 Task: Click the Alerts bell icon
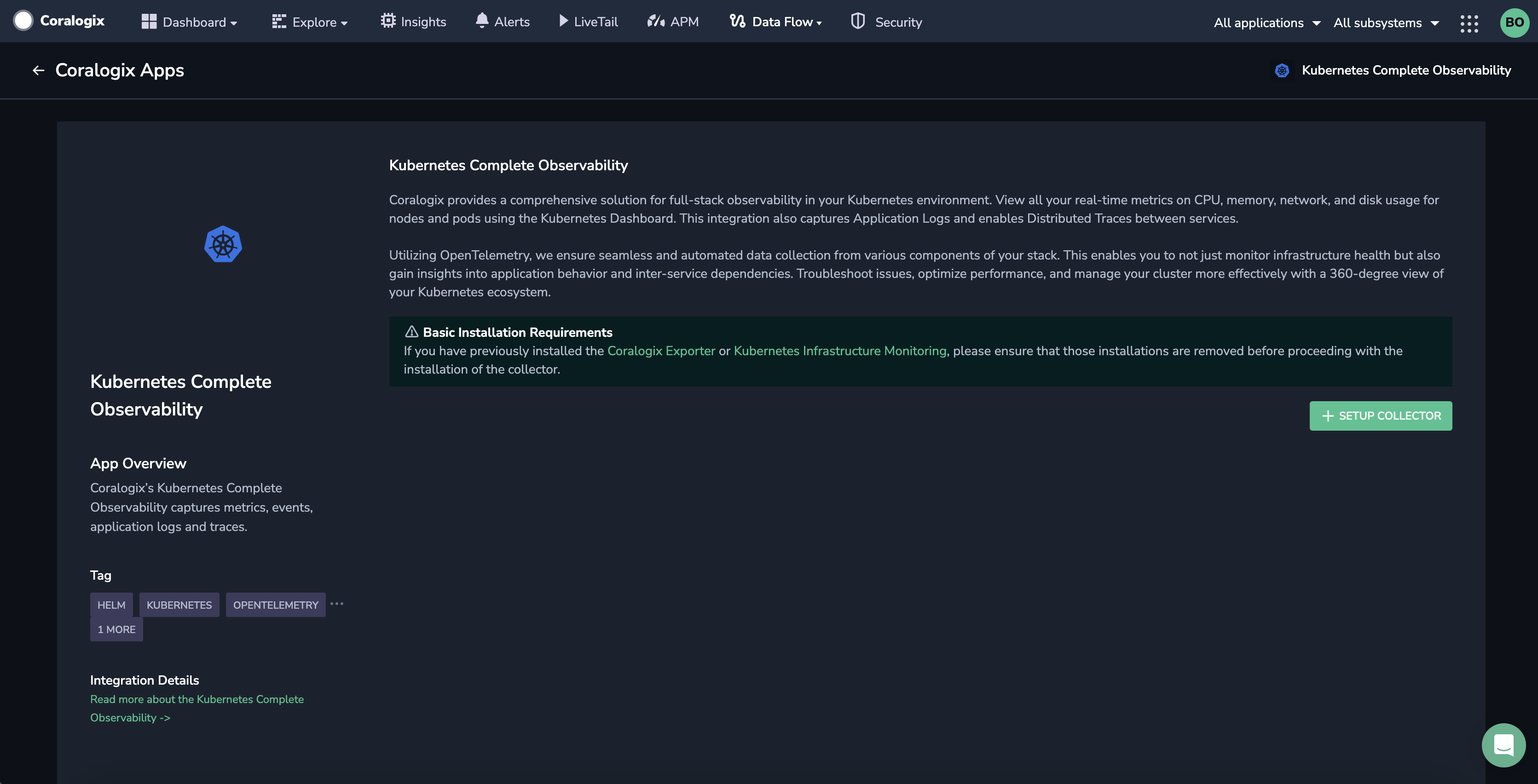(x=482, y=21)
